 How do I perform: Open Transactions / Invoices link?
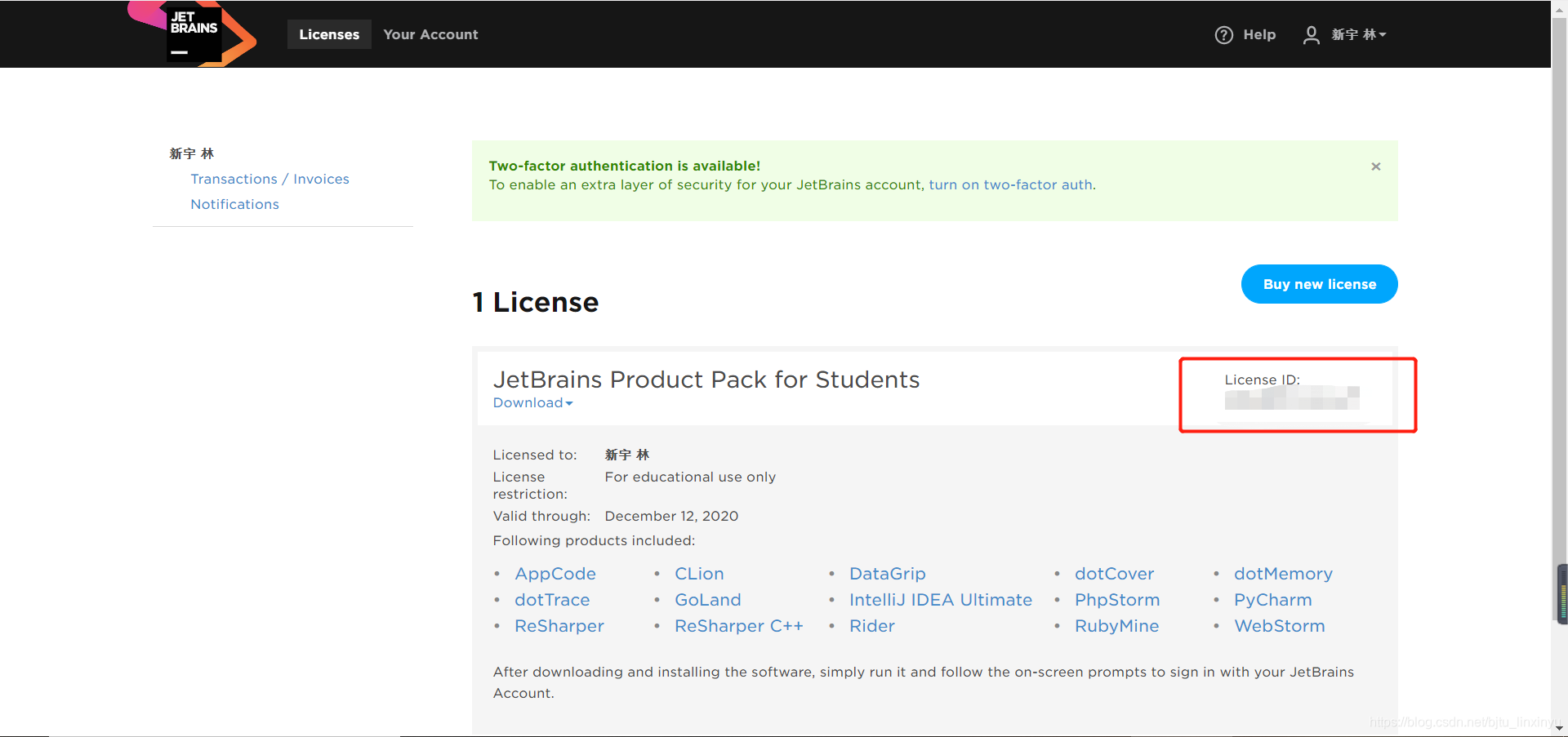tap(269, 179)
